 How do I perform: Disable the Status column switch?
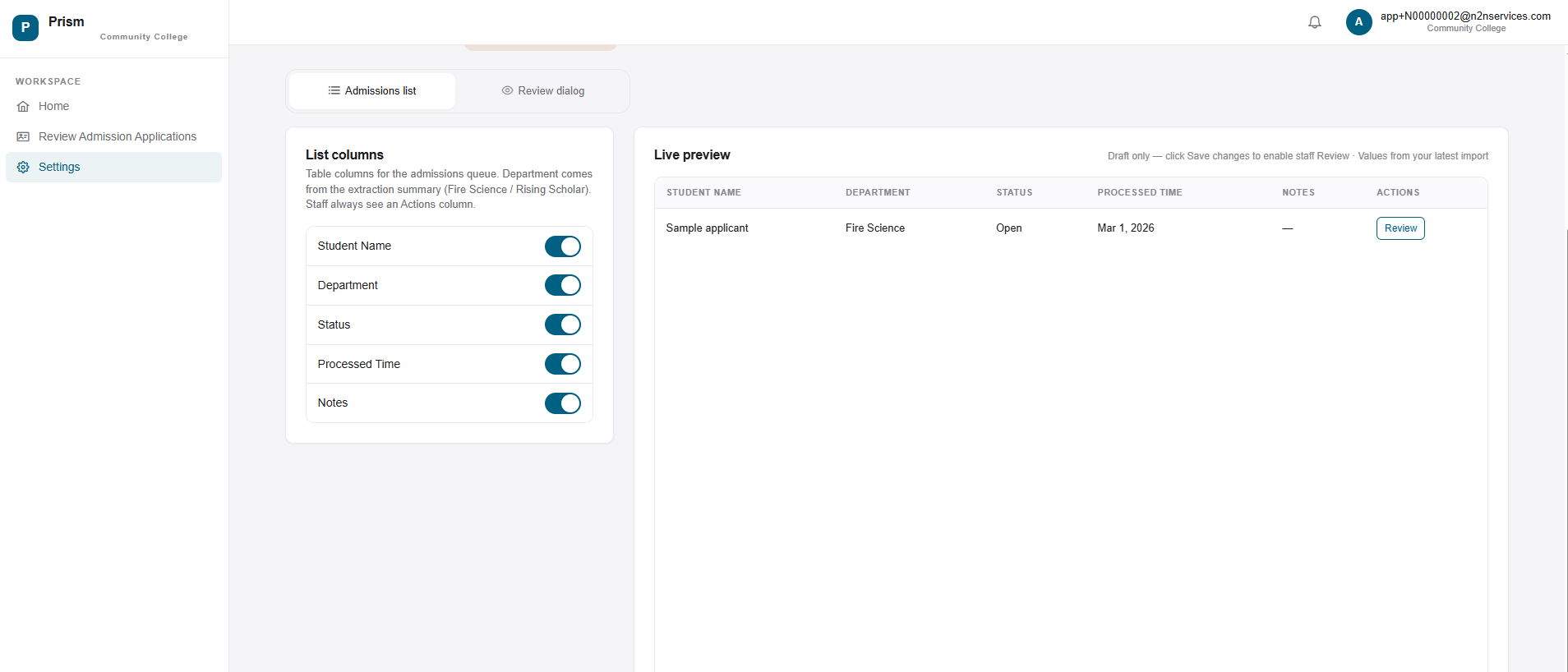click(563, 324)
